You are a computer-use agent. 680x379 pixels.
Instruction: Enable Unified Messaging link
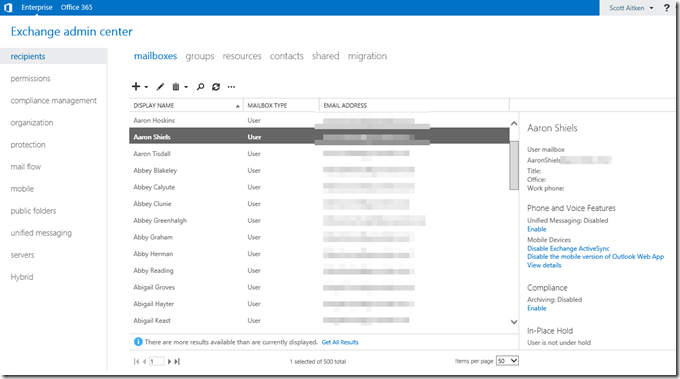tap(536, 229)
